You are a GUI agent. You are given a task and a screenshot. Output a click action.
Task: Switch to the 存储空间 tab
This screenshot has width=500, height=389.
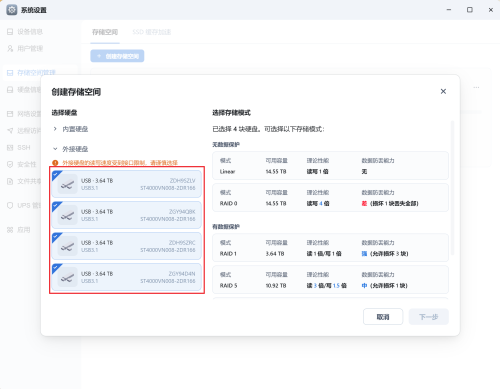105,32
